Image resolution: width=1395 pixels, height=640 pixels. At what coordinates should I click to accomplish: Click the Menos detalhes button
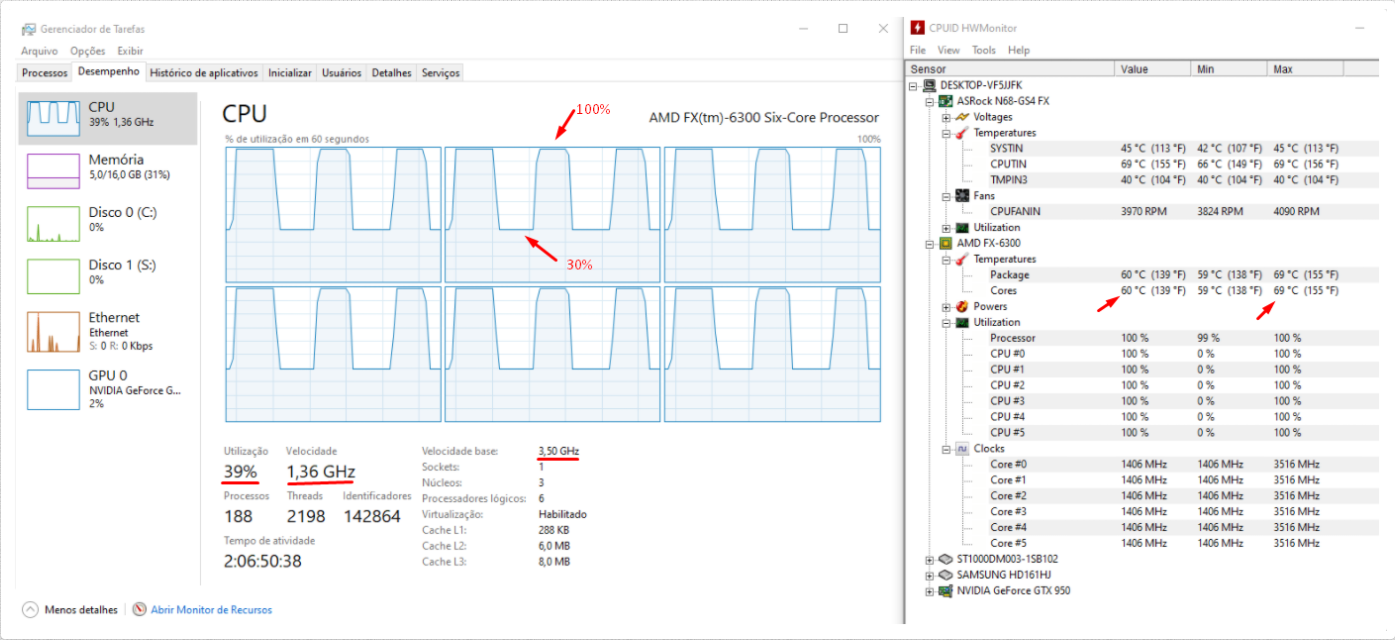pyautogui.click(x=69, y=609)
